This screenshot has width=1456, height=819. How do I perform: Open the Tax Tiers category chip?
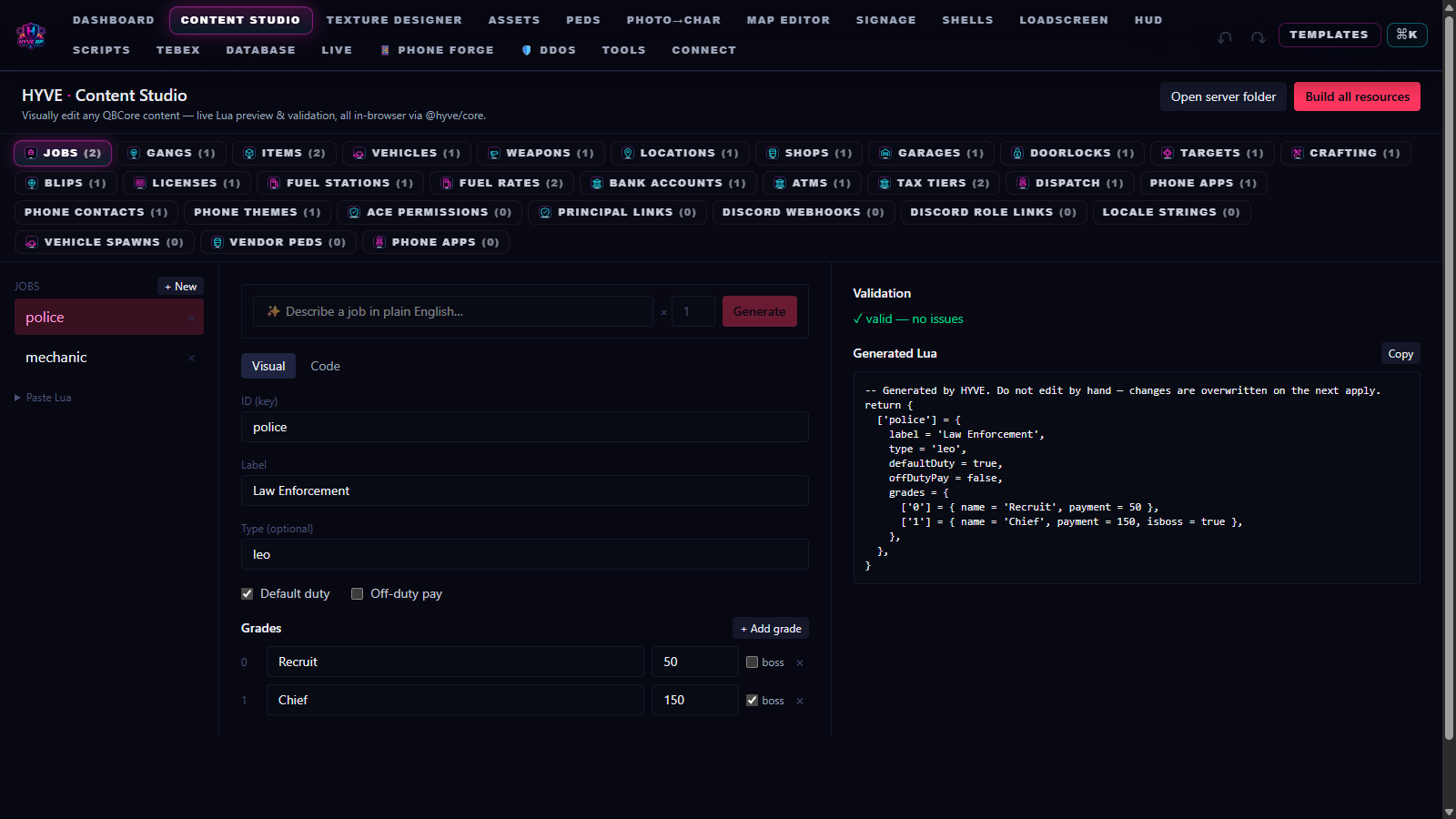pos(934,183)
